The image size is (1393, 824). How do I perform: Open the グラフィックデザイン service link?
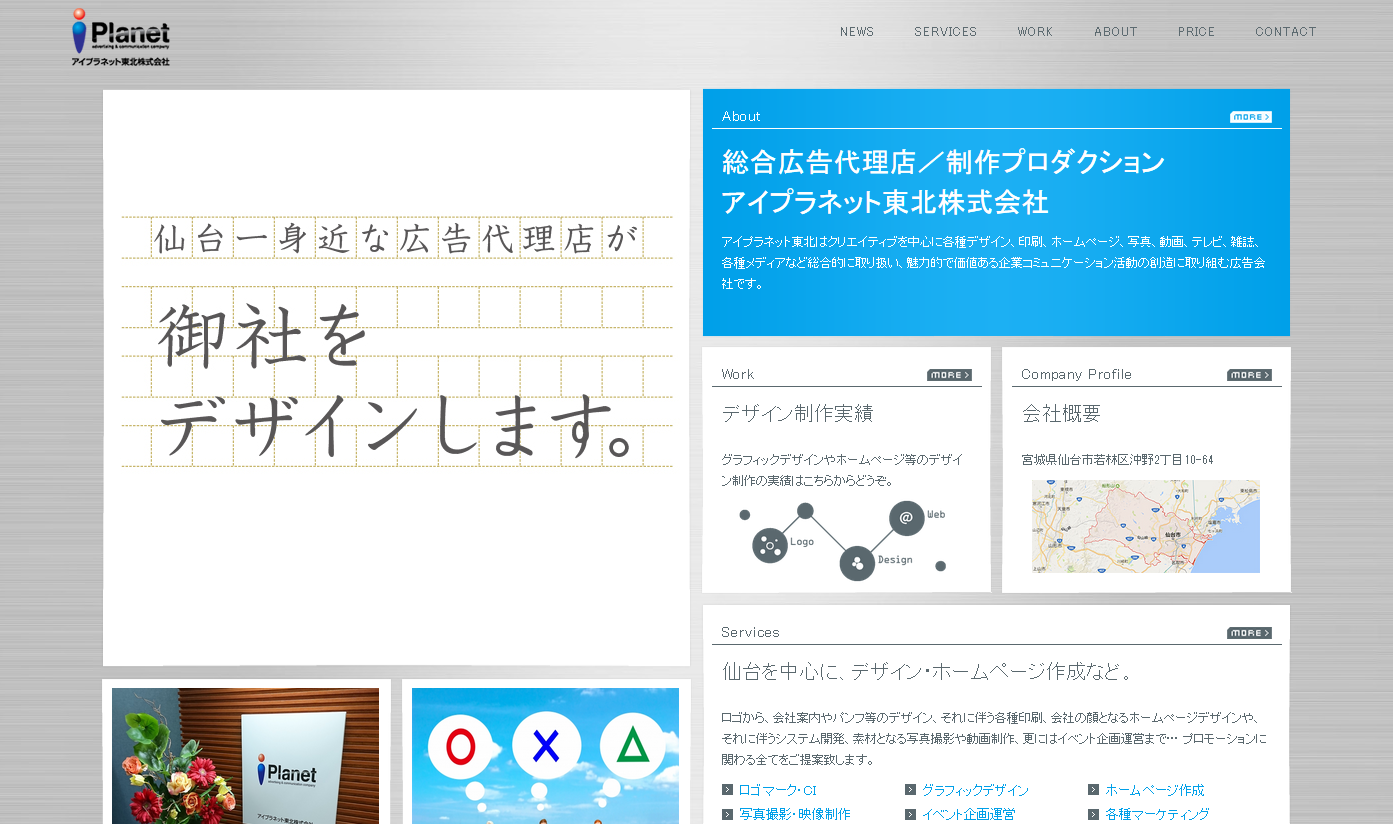click(x=973, y=790)
